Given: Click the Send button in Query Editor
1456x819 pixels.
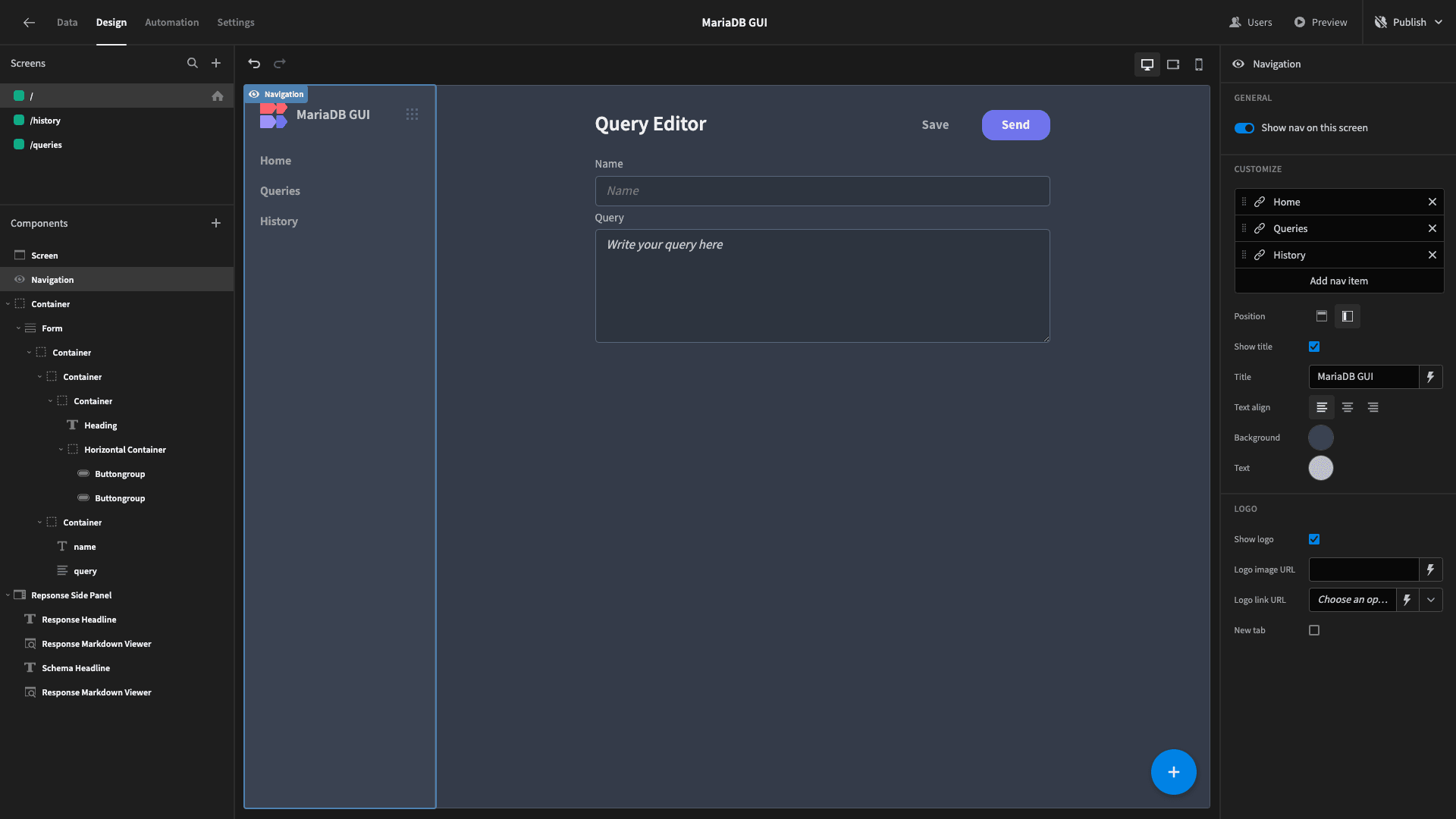Looking at the screenshot, I should (x=1015, y=125).
